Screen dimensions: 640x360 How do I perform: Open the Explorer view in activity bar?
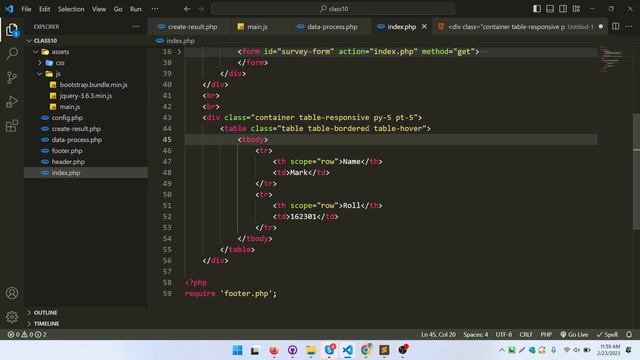pos(12,30)
